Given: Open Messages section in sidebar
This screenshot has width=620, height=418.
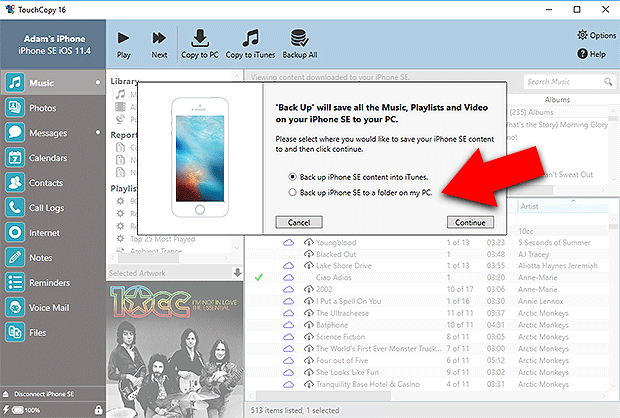Looking at the screenshot, I should click(53, 133).
